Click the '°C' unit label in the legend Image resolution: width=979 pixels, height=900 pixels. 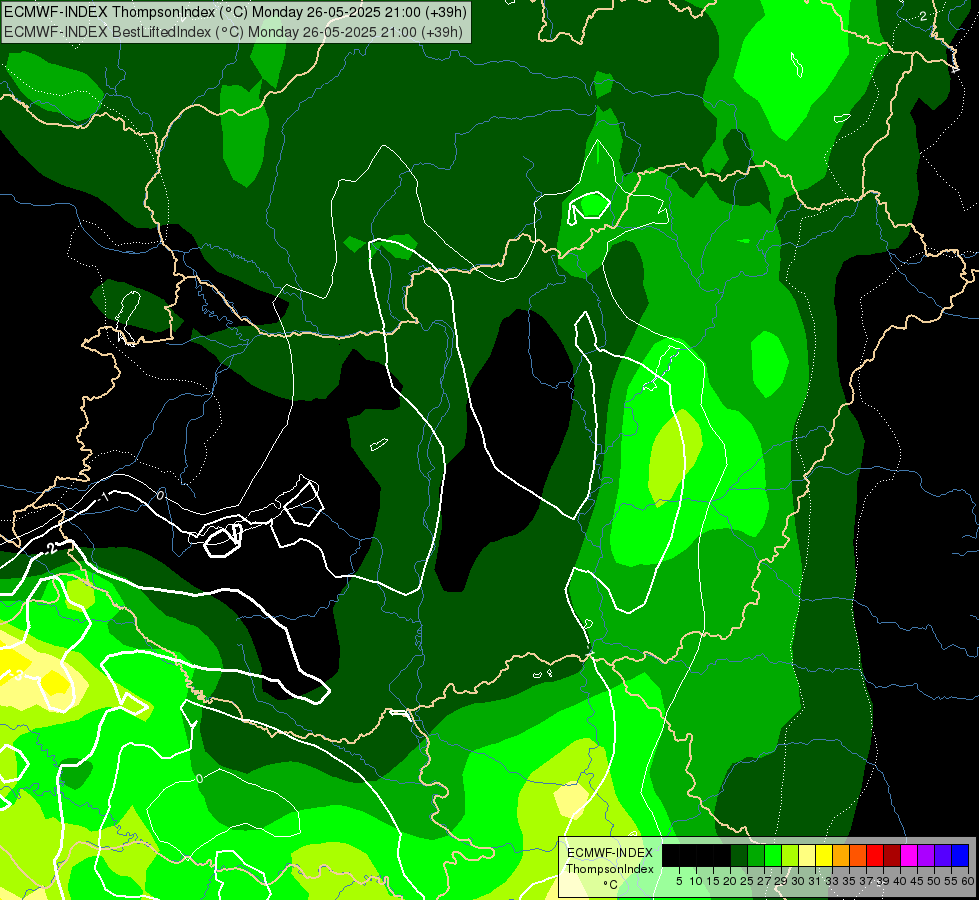(x=609, y=884)
